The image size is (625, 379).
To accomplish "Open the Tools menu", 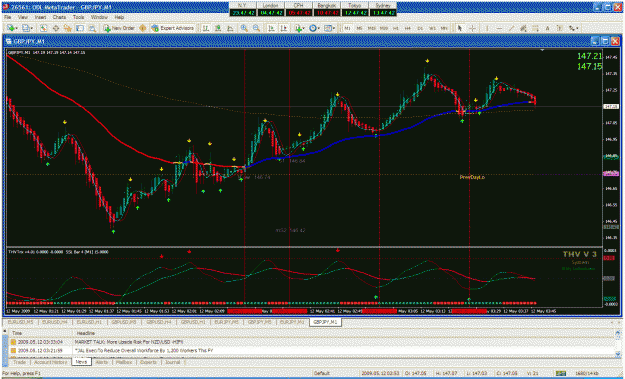I will tap(79, 18).
